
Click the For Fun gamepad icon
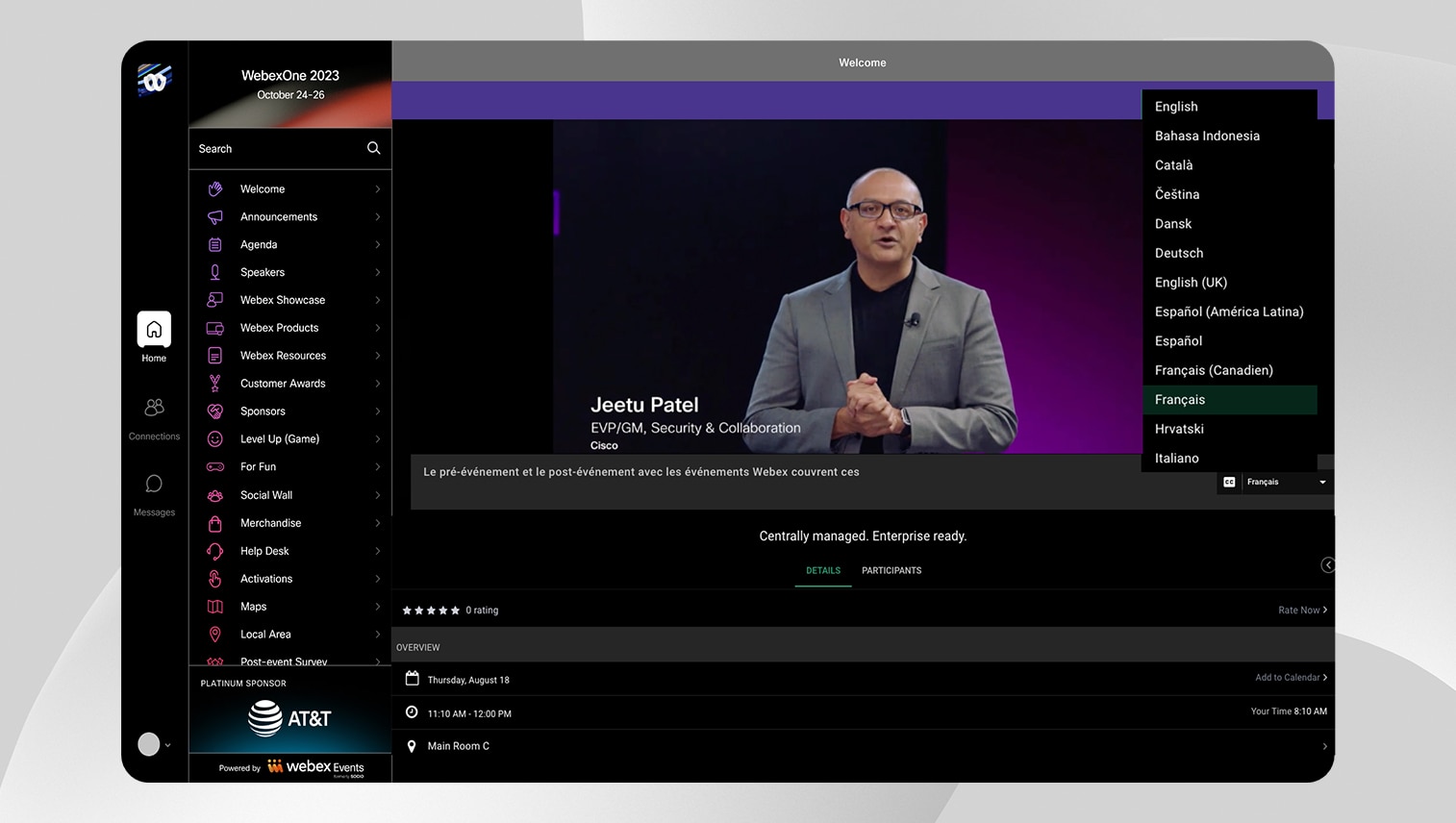215,467
